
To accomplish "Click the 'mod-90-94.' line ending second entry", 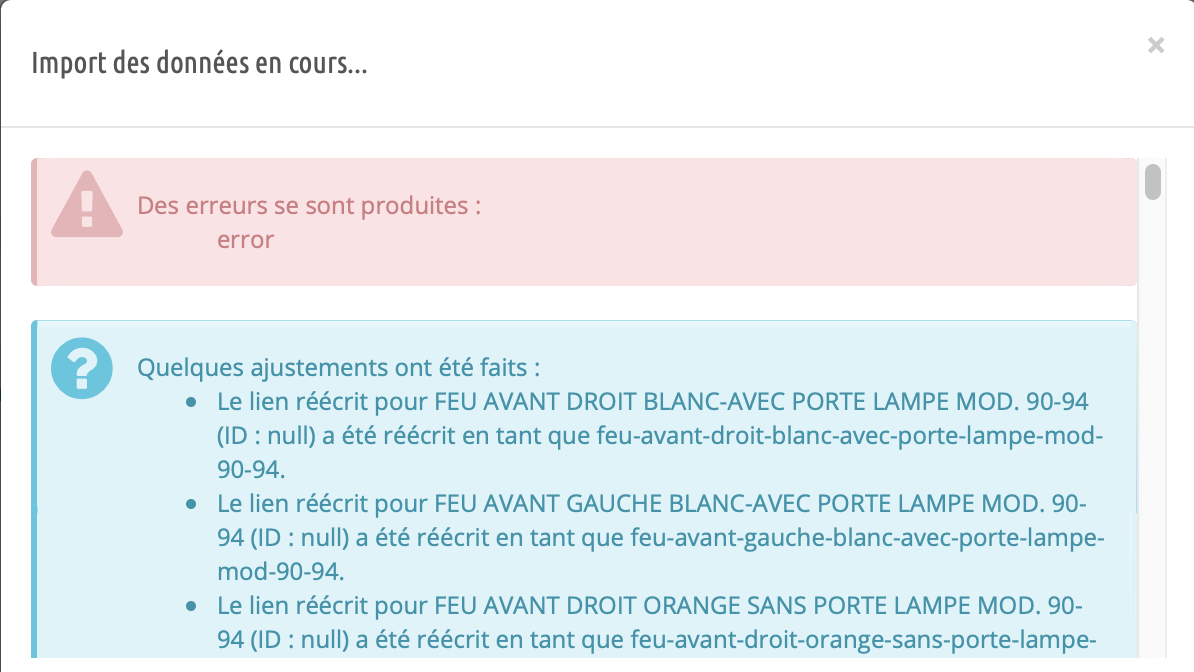I will (x=280, y=571).
